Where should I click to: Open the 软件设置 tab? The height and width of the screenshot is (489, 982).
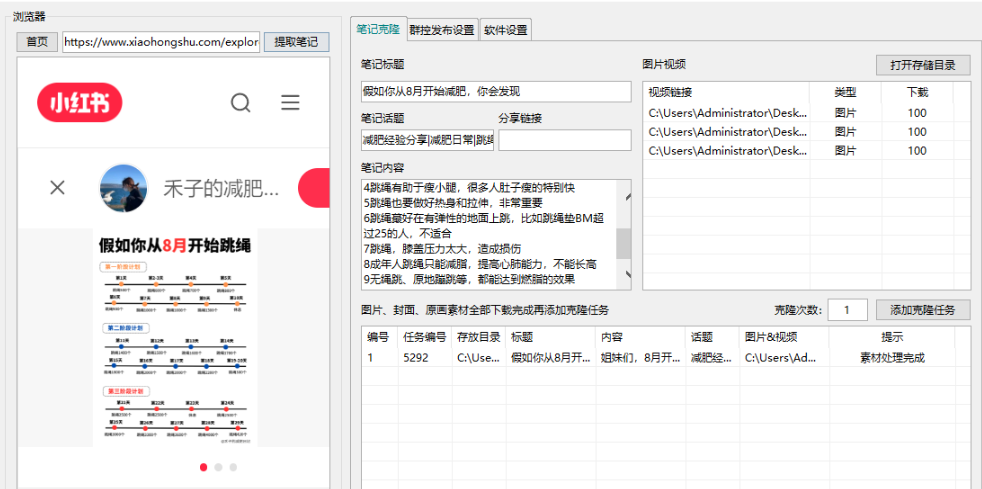click(x=505, y=30)
